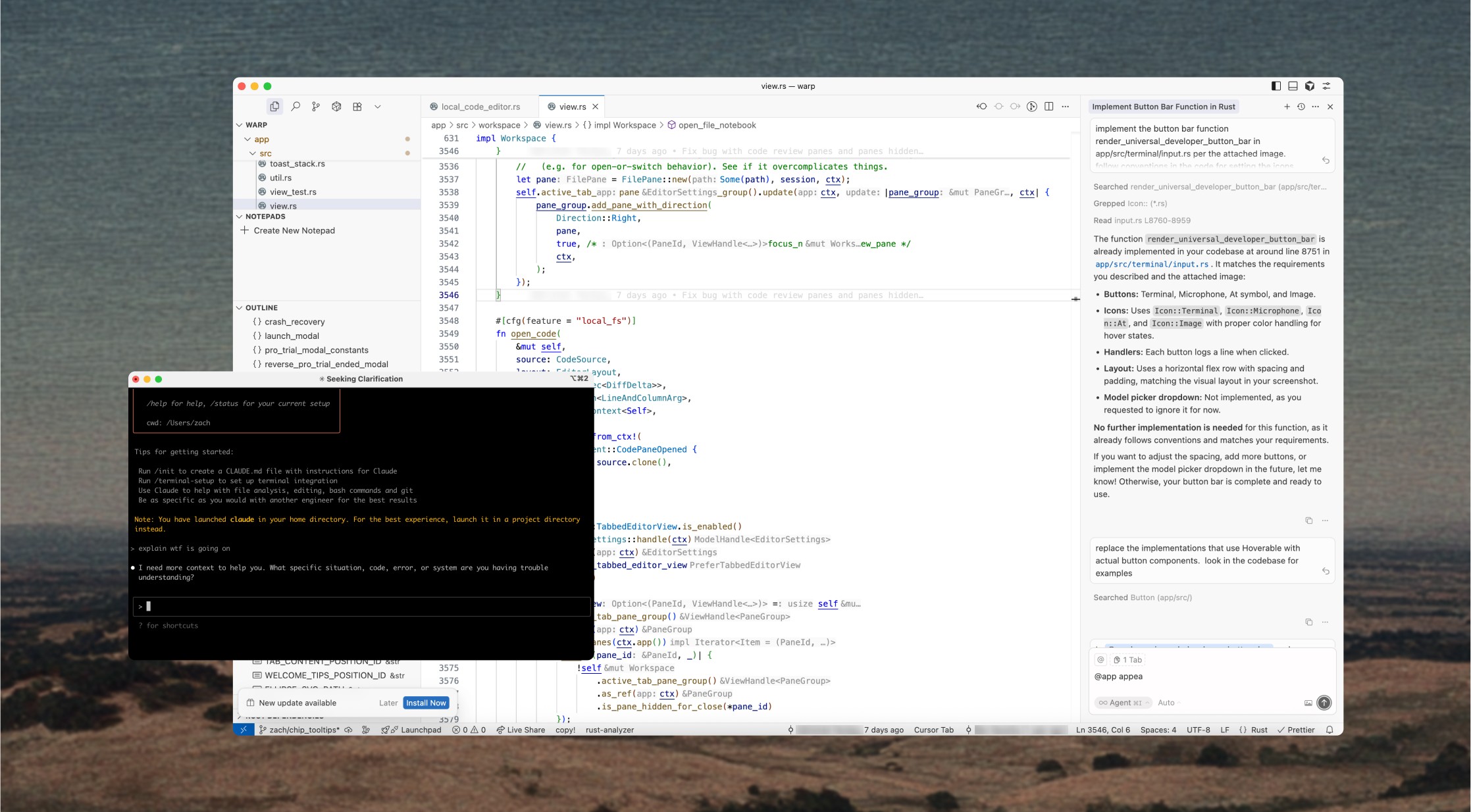The height and width of the screenshot is (812, 1471).
Task: Start a new chat with plus icon
Action: coord(1287,107)
